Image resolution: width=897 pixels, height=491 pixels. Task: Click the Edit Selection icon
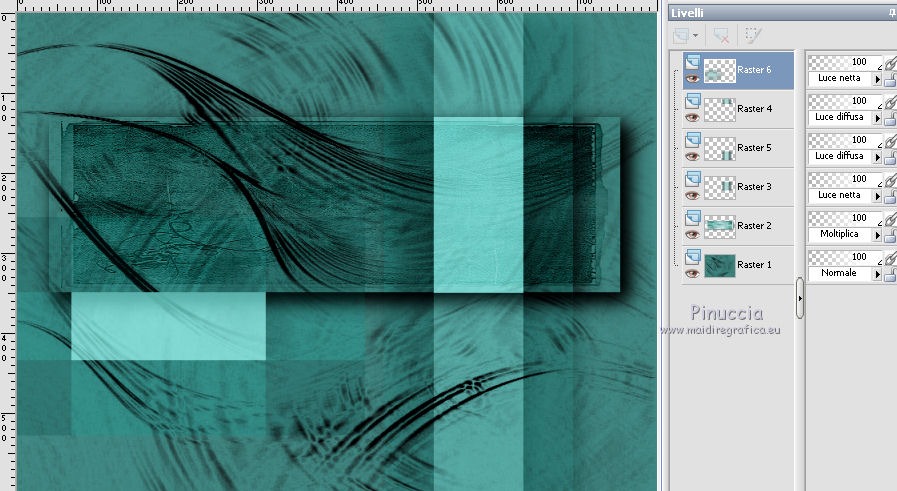coord(753,35)
